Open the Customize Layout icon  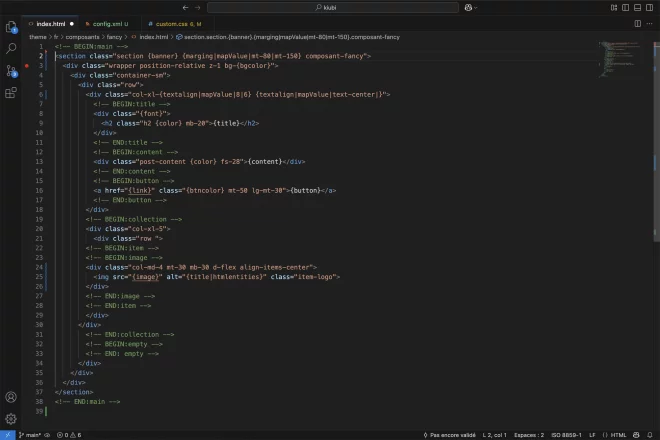coord(614,8)
